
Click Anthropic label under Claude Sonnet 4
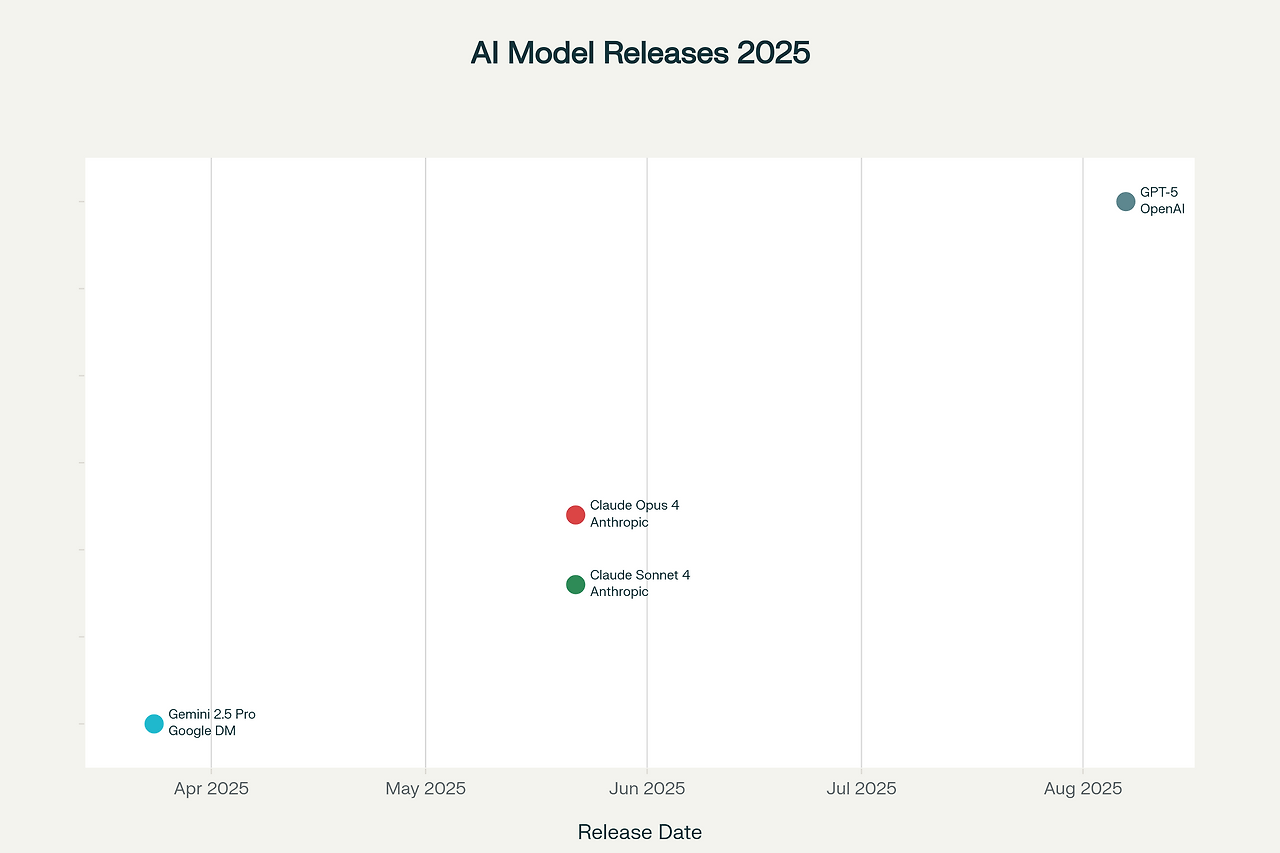click(x=619, y=591)
